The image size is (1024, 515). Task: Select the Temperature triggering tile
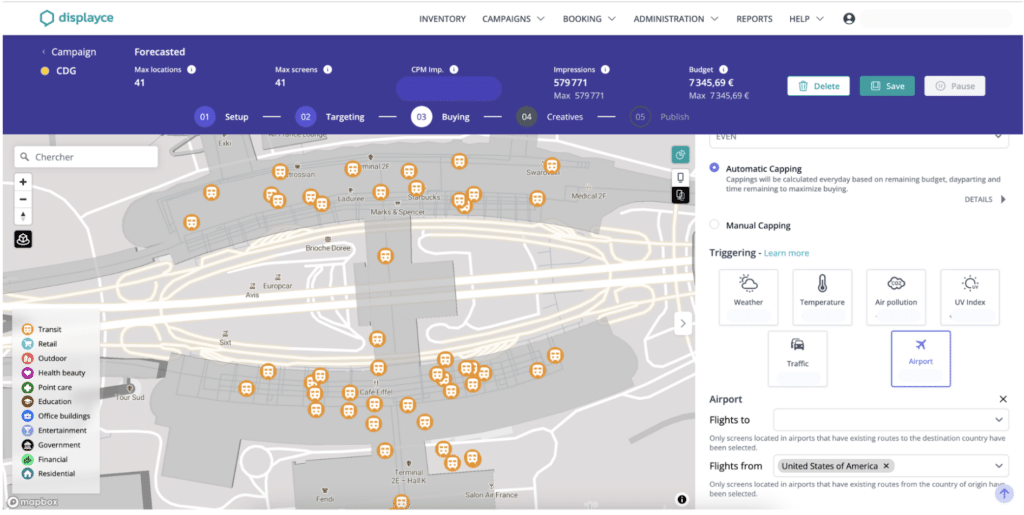pos(822,297)
